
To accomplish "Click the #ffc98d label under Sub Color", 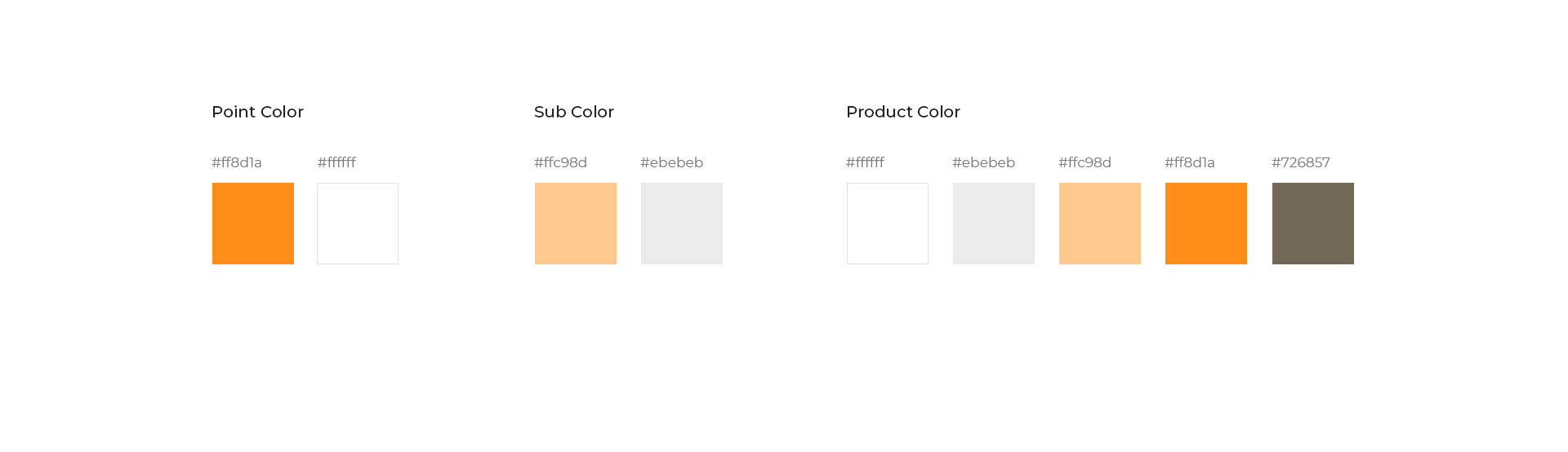I will pos(560,162).
